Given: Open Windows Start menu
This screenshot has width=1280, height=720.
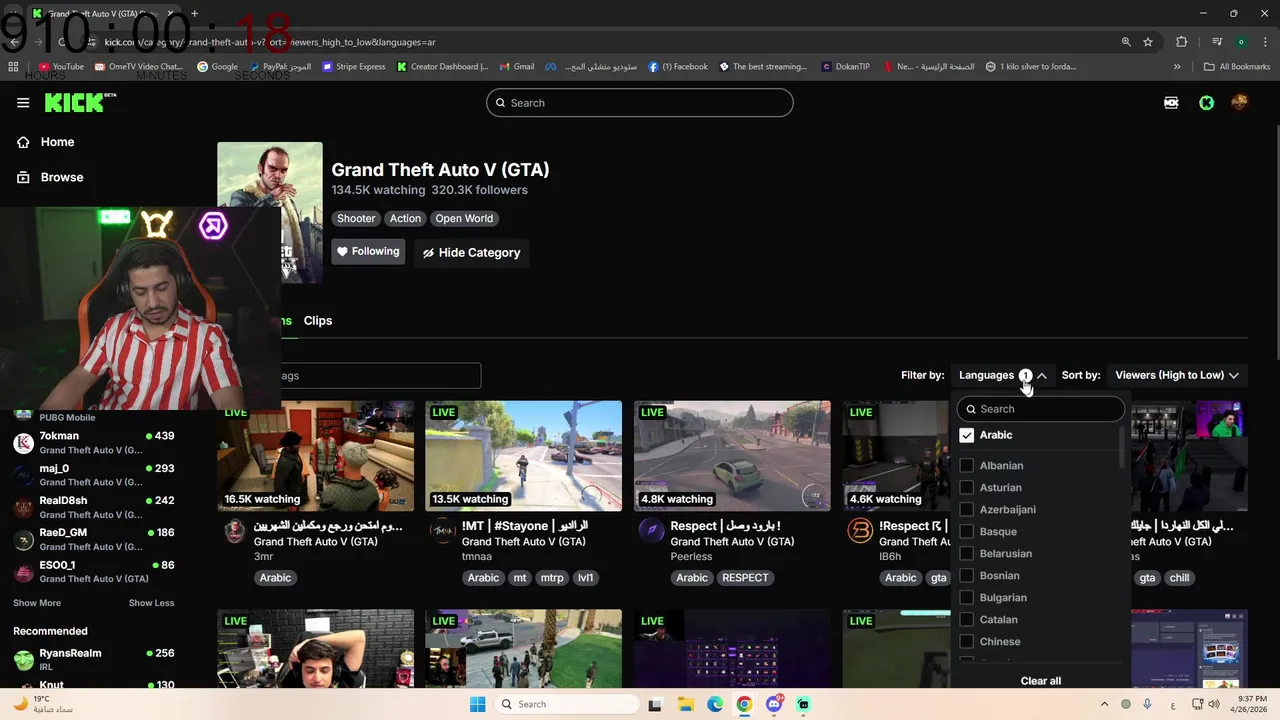Looking at the screenshot, I should [477, 704].
